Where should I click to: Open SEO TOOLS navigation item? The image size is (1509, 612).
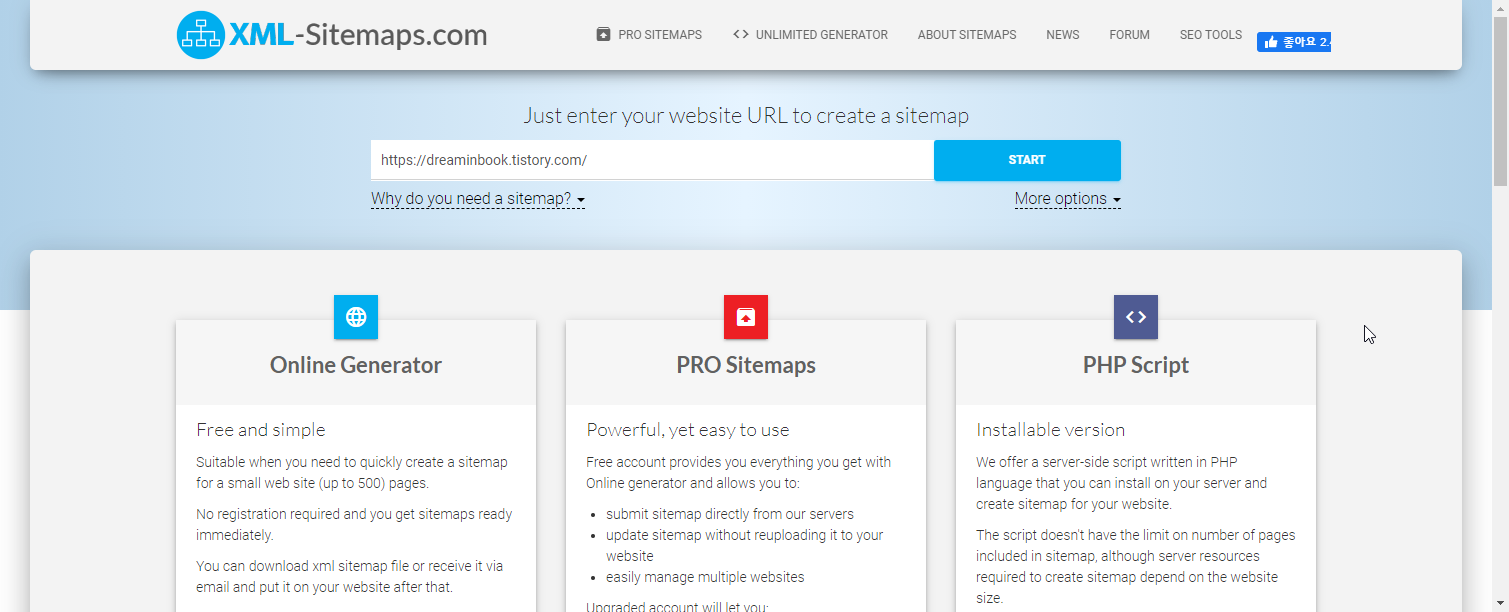(1211, 34)
